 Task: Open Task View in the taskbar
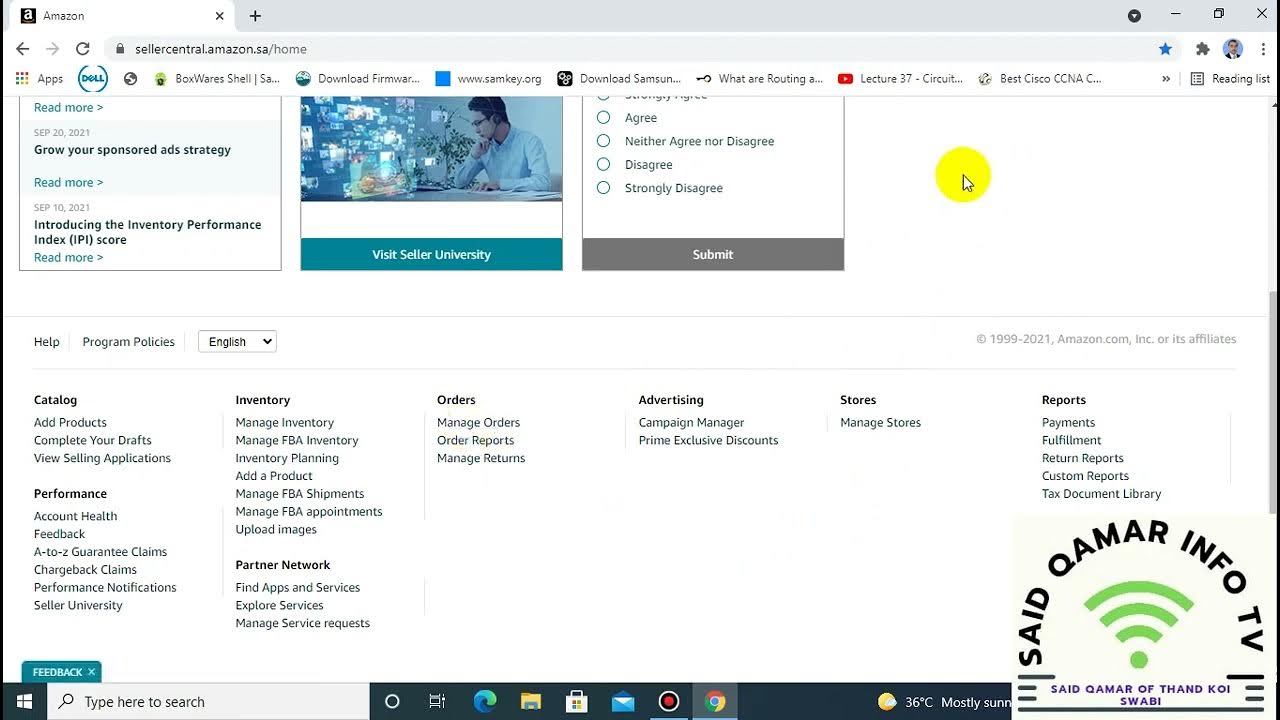point(437,701)
